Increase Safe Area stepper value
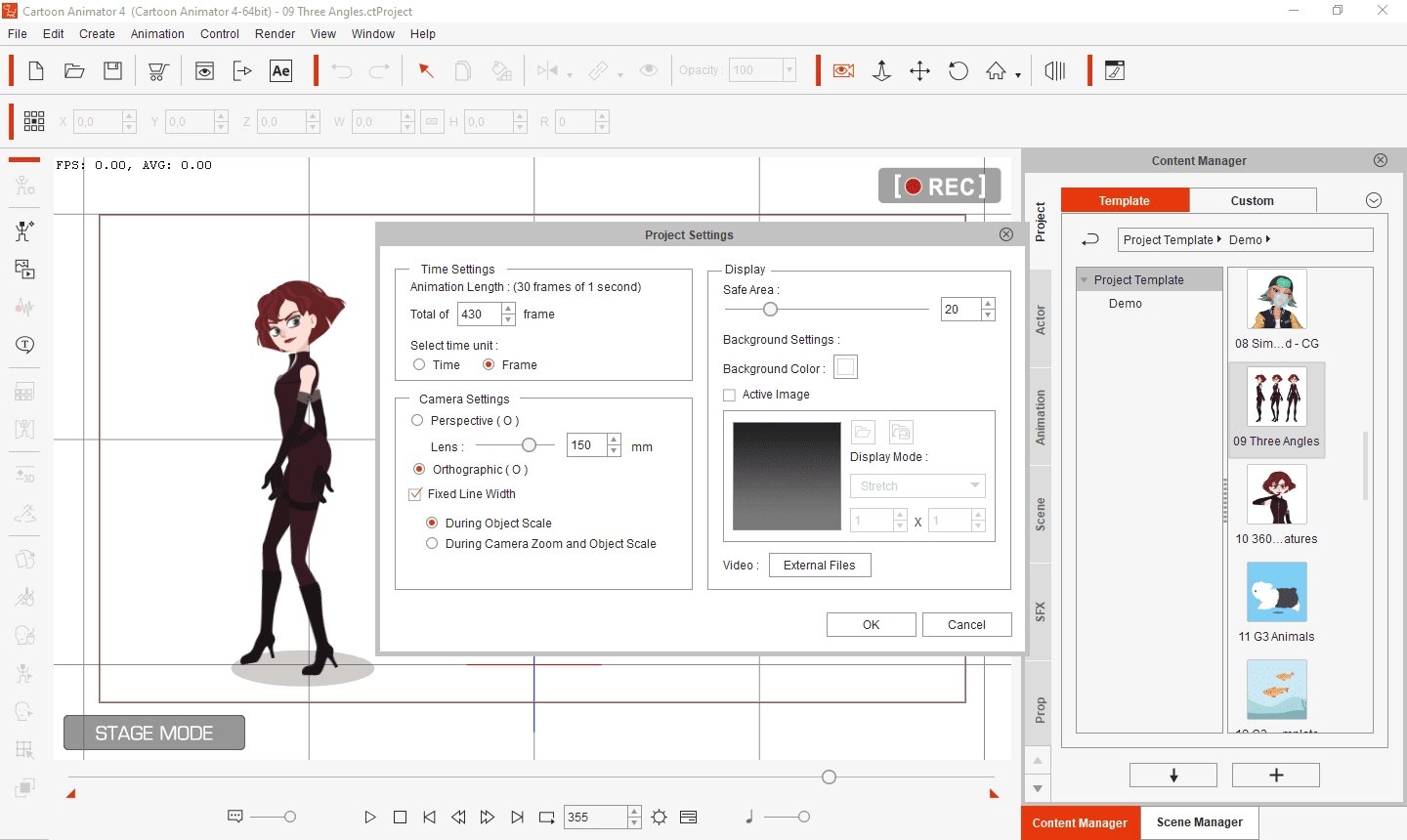 pyautogui.click(x=988, y=304)
